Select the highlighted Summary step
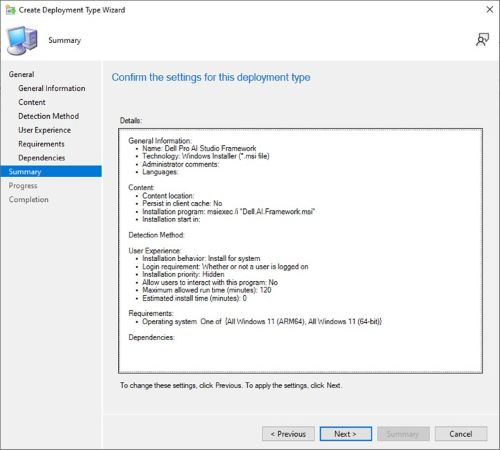The width and height of the screenshot is (500, 450). click(51, 171)
